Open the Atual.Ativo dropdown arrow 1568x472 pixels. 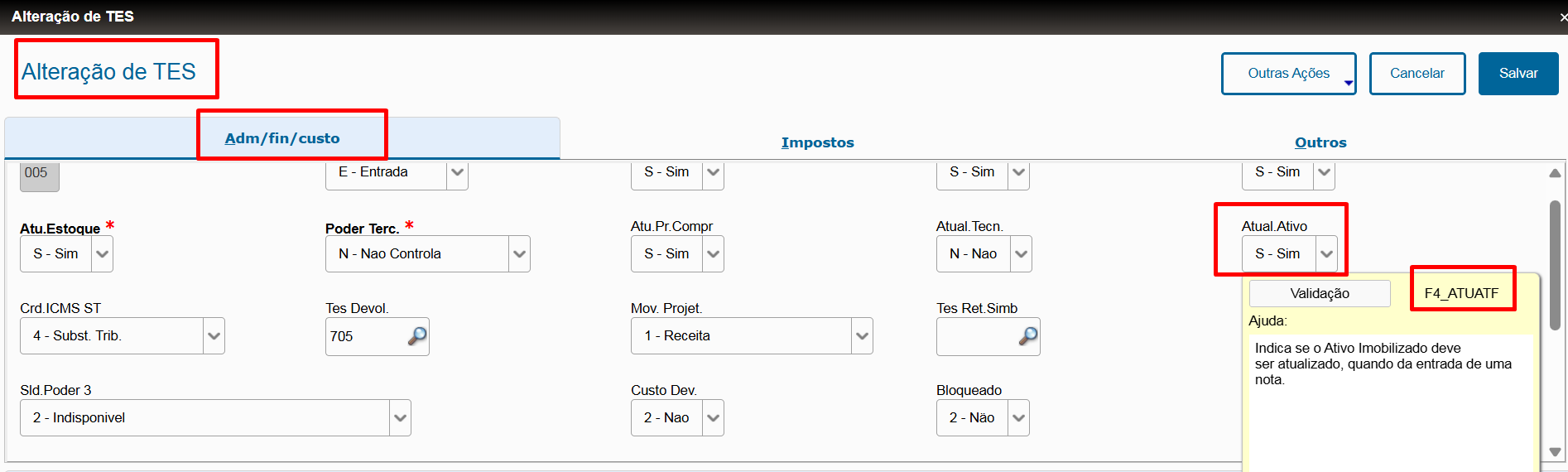click(x=1326, y=254)
